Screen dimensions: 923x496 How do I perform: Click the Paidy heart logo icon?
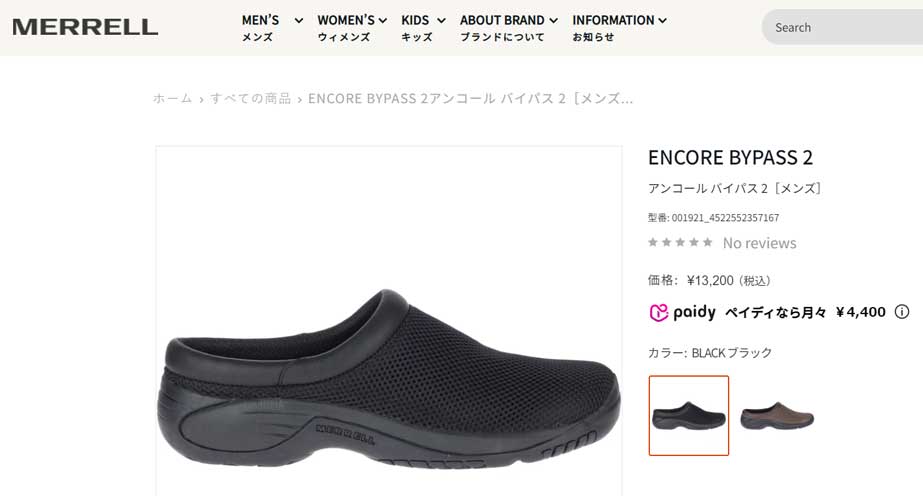click(x=658, y=312)
